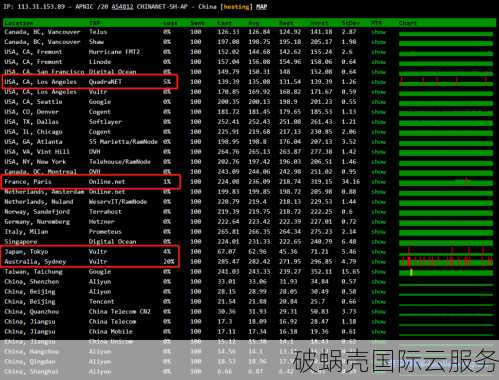The width and height of the screenshot is (499, 380).
Task: Open the AS4812 link in the header
Action: [122, 7]
